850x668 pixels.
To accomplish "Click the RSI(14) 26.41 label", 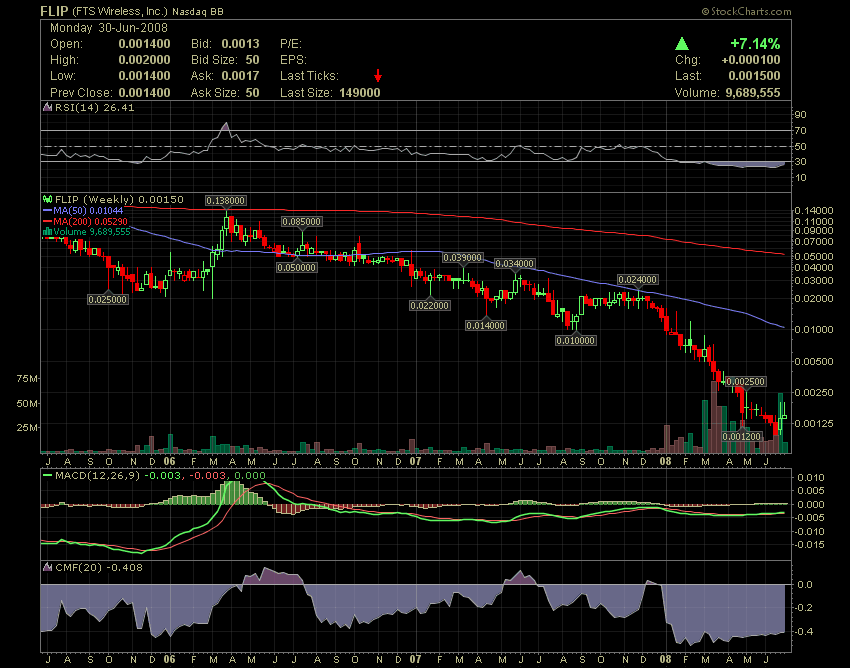I will point(94,107).
